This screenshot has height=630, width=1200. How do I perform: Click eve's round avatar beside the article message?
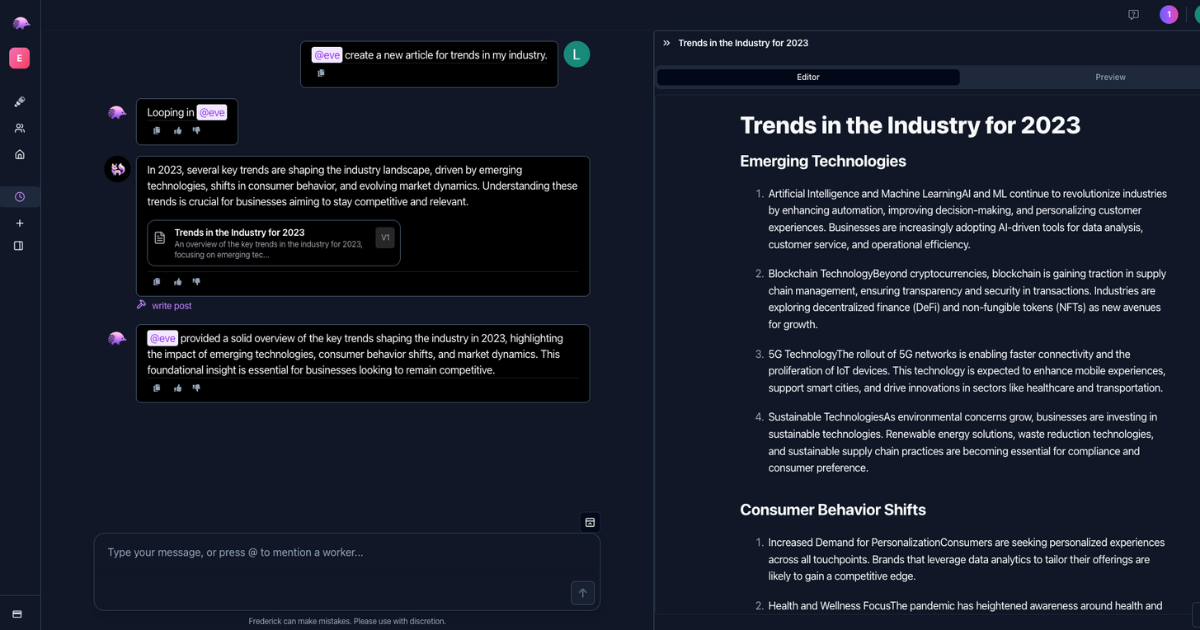[x=118, y=169]
